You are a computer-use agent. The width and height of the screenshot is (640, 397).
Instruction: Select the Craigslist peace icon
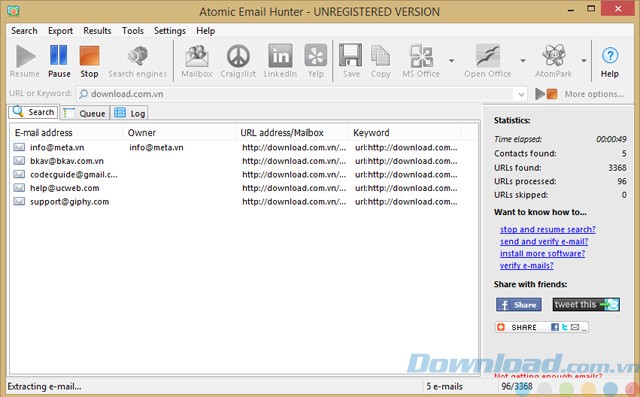(x=238, y=56)
